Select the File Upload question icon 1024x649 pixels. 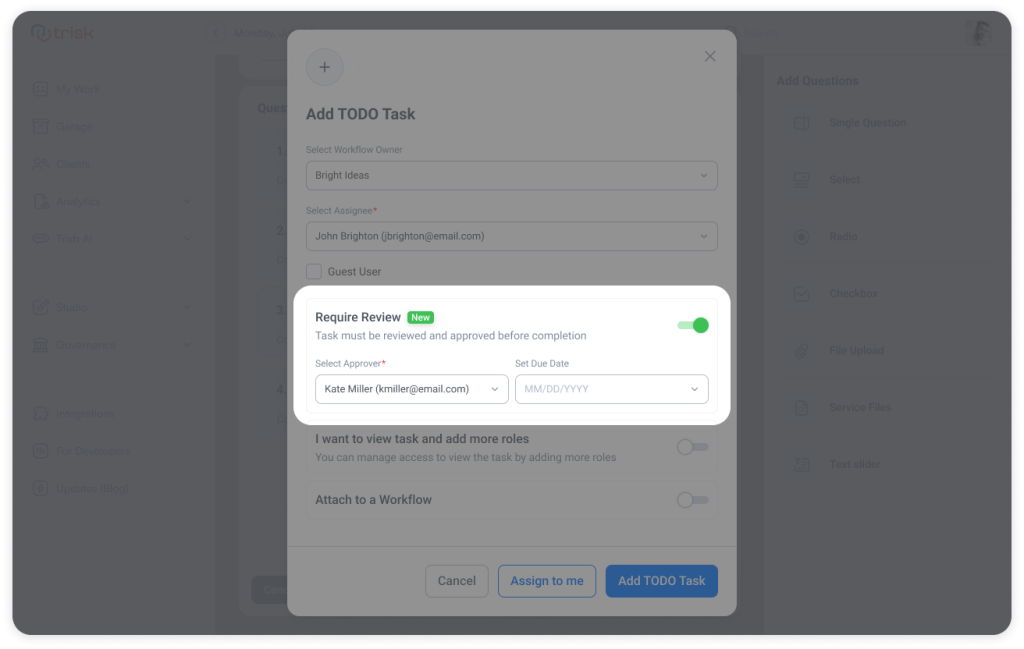click(801, 350)
